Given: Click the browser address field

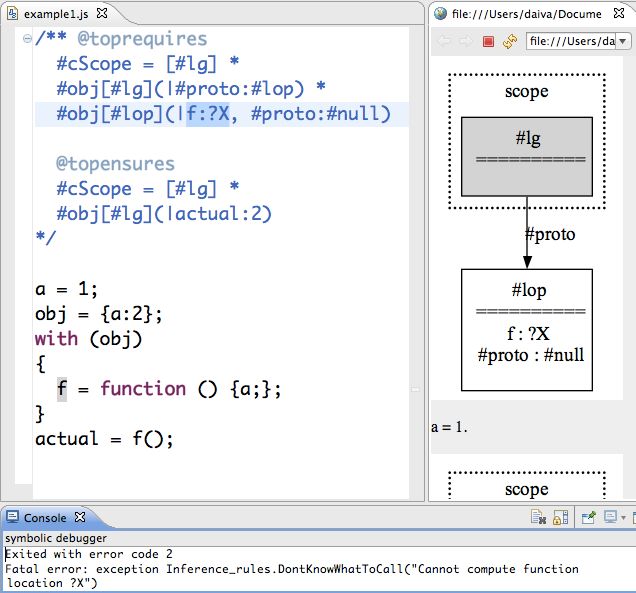Looking at the screenshot, I should click(x=572, y=41).
